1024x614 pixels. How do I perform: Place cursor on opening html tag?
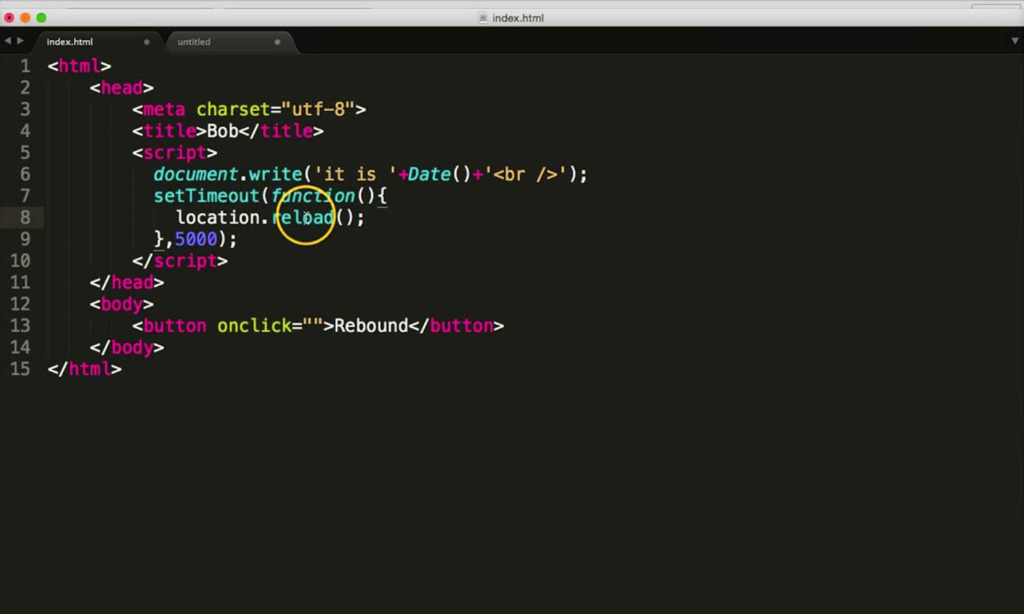(x=79, y=66)
